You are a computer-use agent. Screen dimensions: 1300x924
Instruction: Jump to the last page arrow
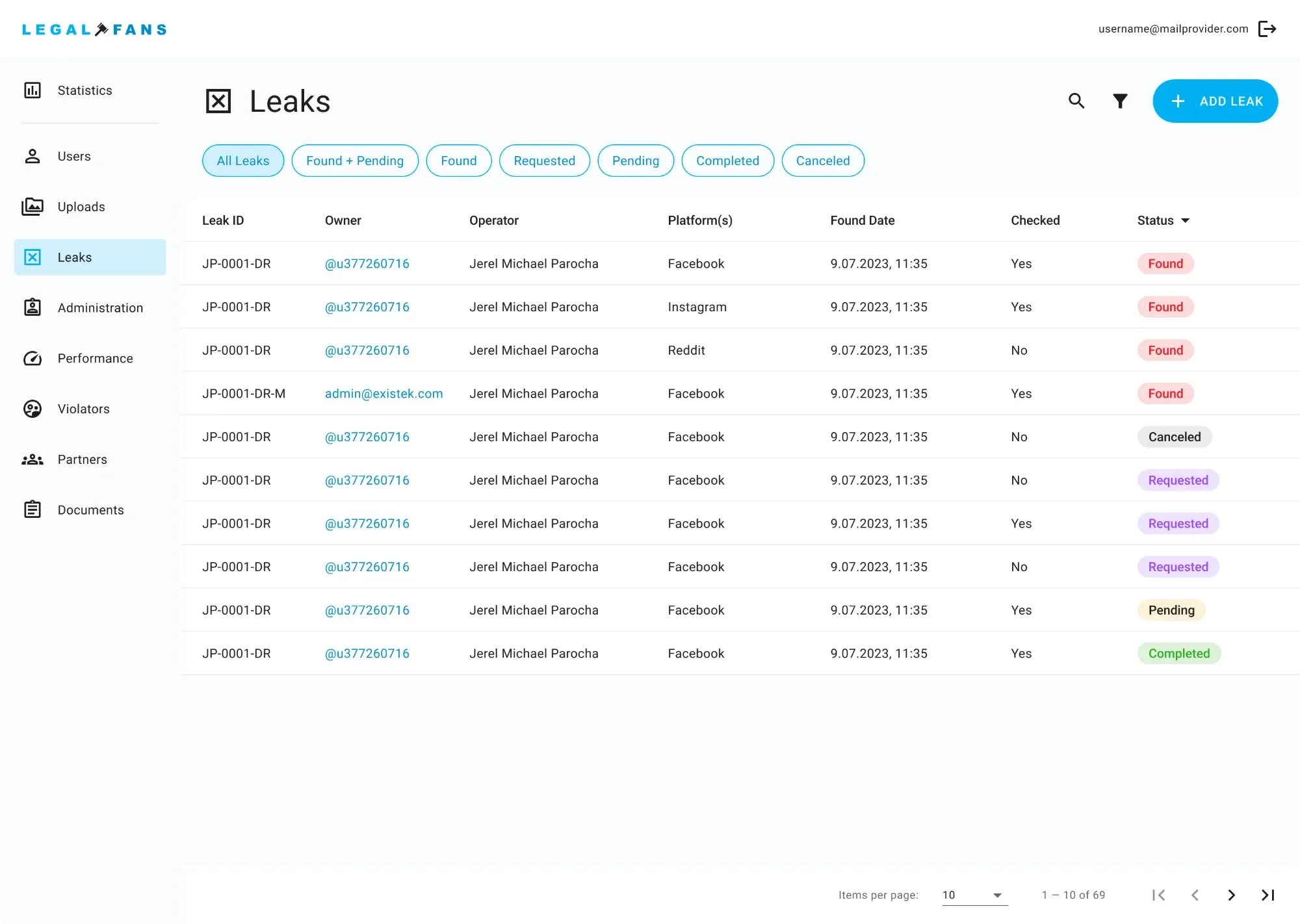pyautogui.click(x=1267, y=895)
